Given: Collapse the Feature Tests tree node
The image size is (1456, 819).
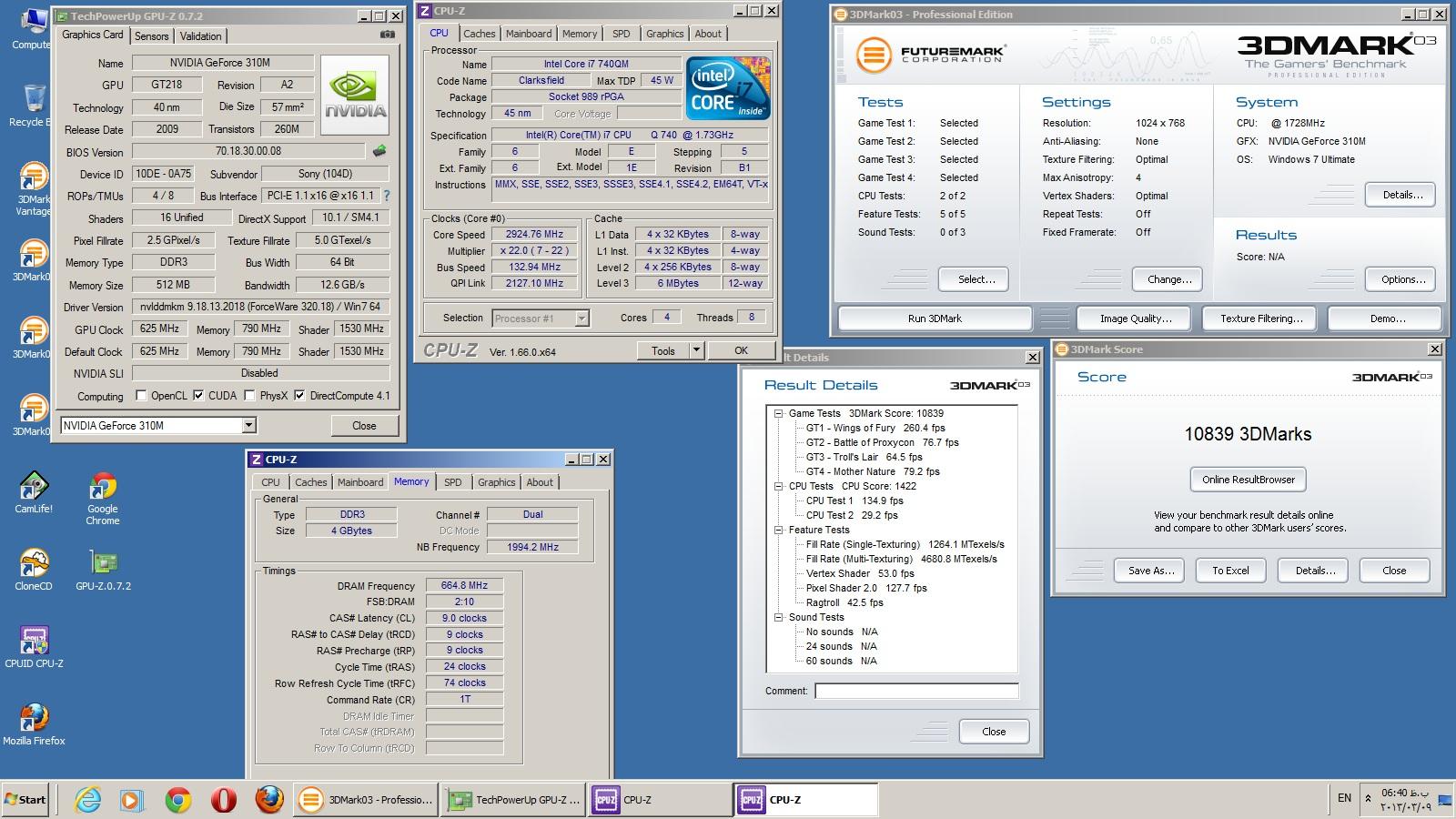Looking at the screenshot, I should pyautogui.click(x=779, y=530).
